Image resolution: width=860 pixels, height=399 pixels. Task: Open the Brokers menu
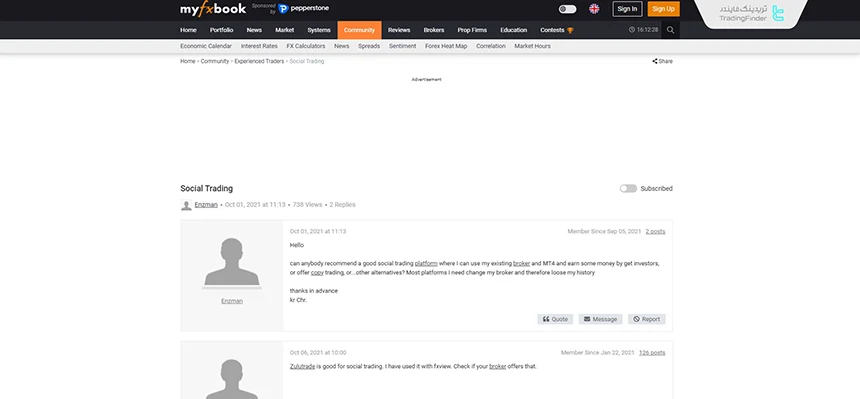pos(434,30)
